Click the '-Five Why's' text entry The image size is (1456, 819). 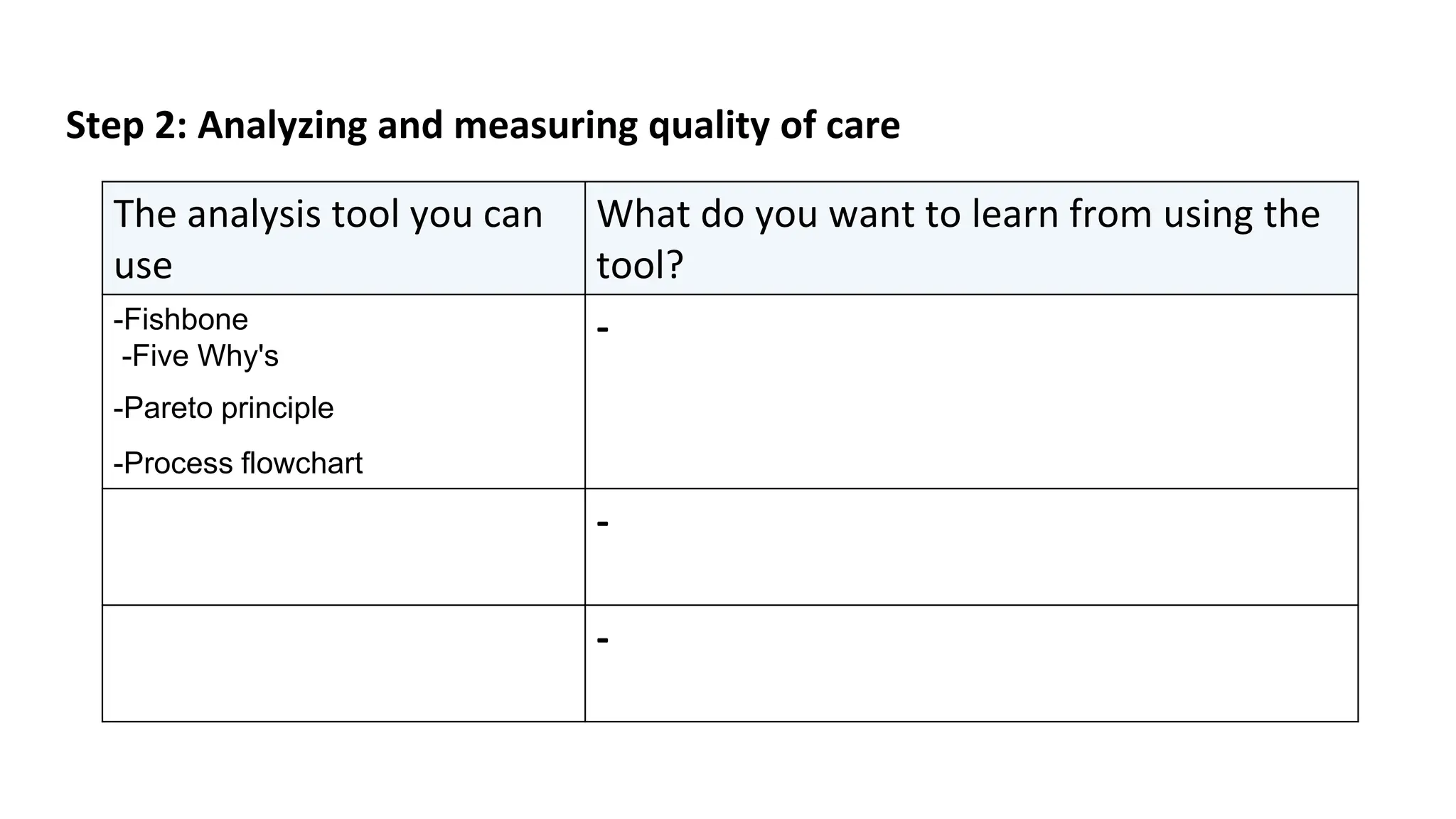[200, 355]
